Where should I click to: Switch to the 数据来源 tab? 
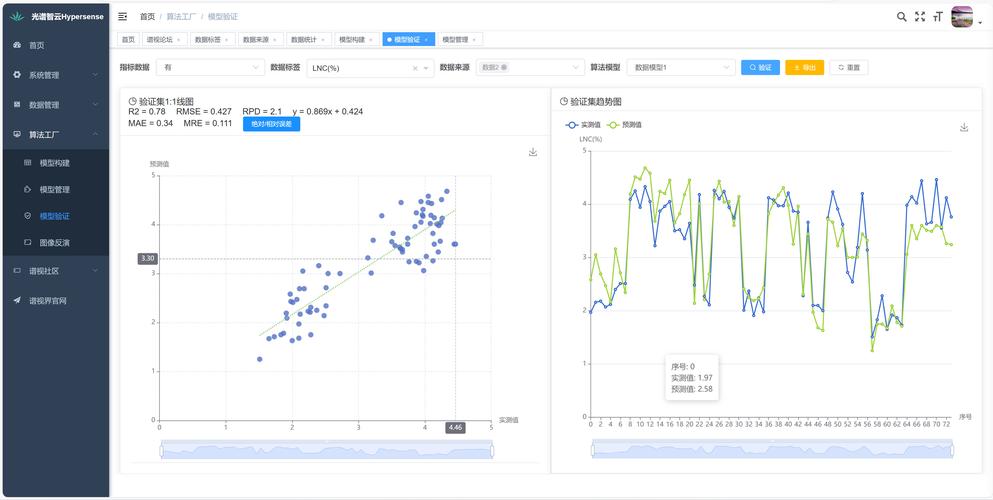(x=260, y=39)
